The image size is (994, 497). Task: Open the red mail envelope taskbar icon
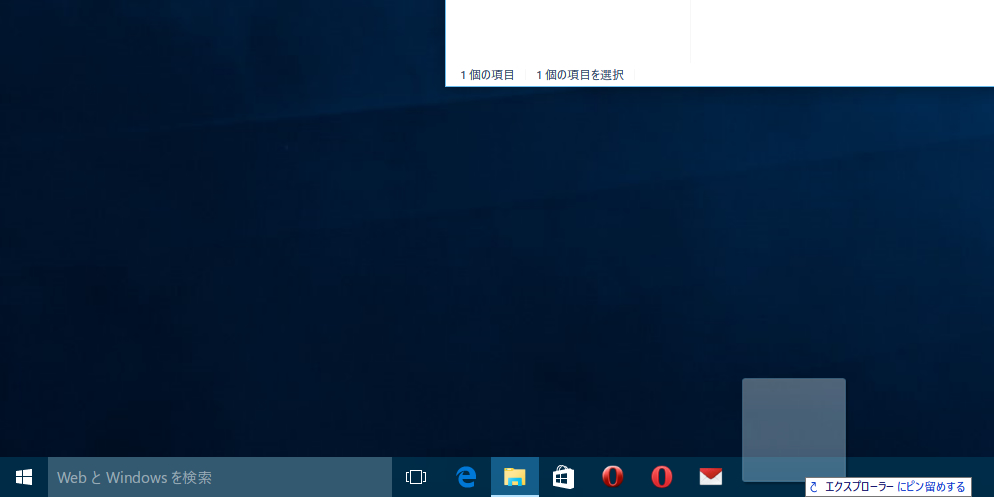click(711, 477)
